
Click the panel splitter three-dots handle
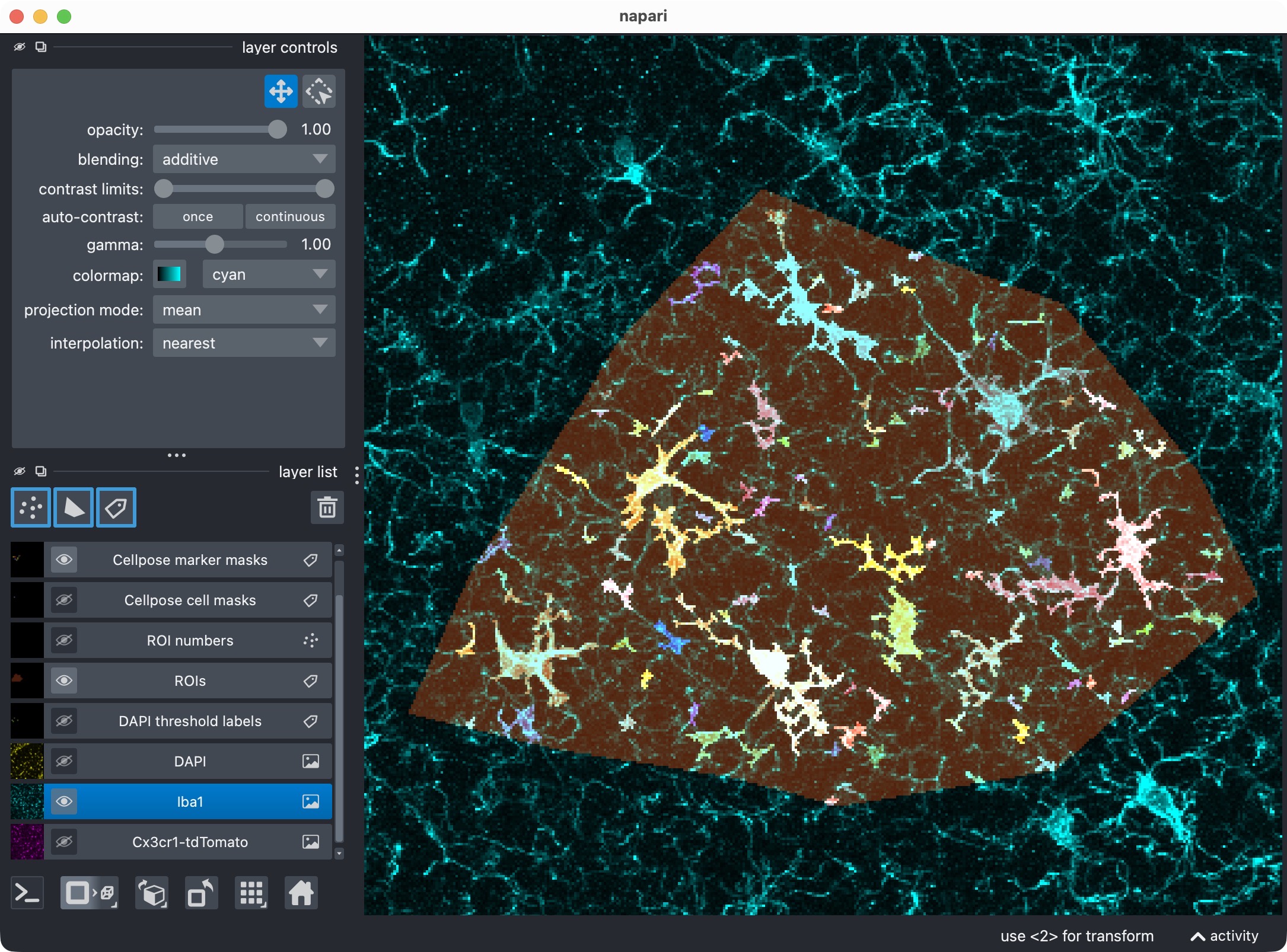(177, 455)
